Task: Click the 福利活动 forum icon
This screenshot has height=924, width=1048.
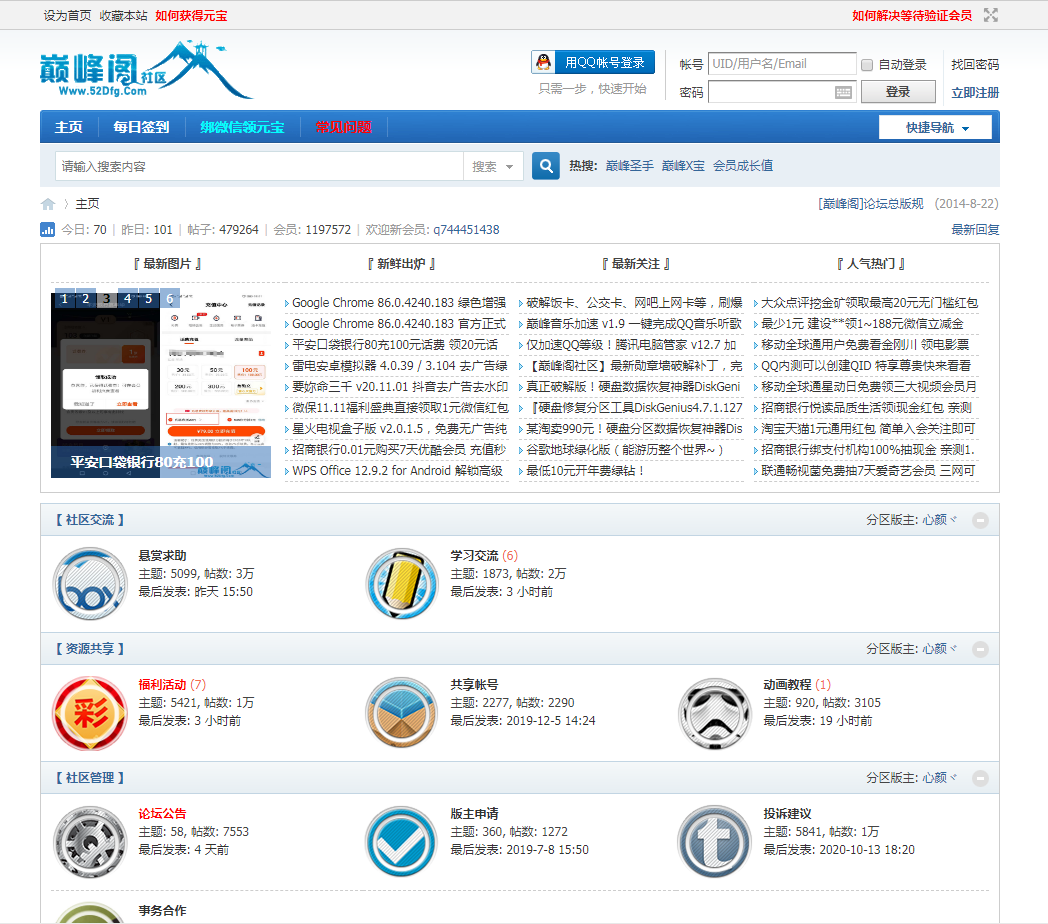Action: [90, 713]
